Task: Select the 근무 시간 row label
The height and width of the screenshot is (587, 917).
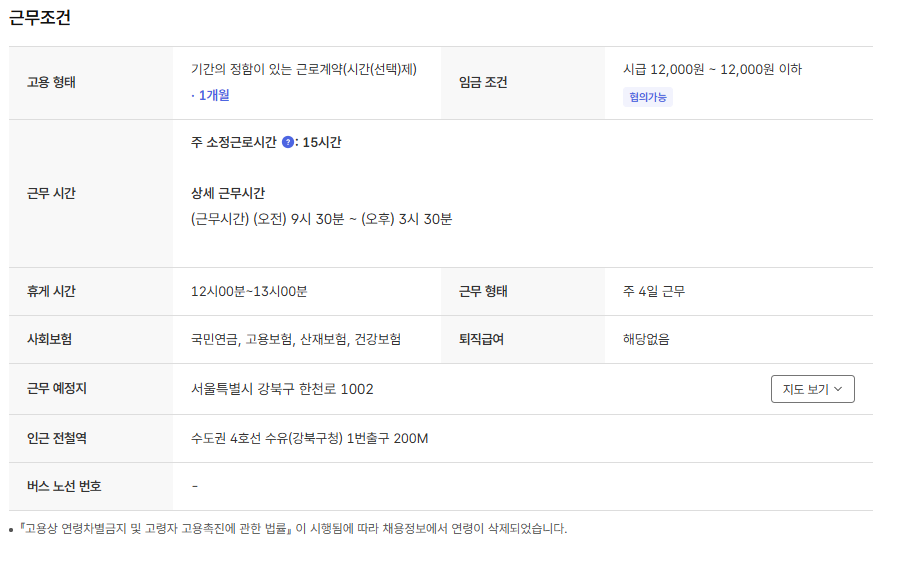Action: click(51, 194)
